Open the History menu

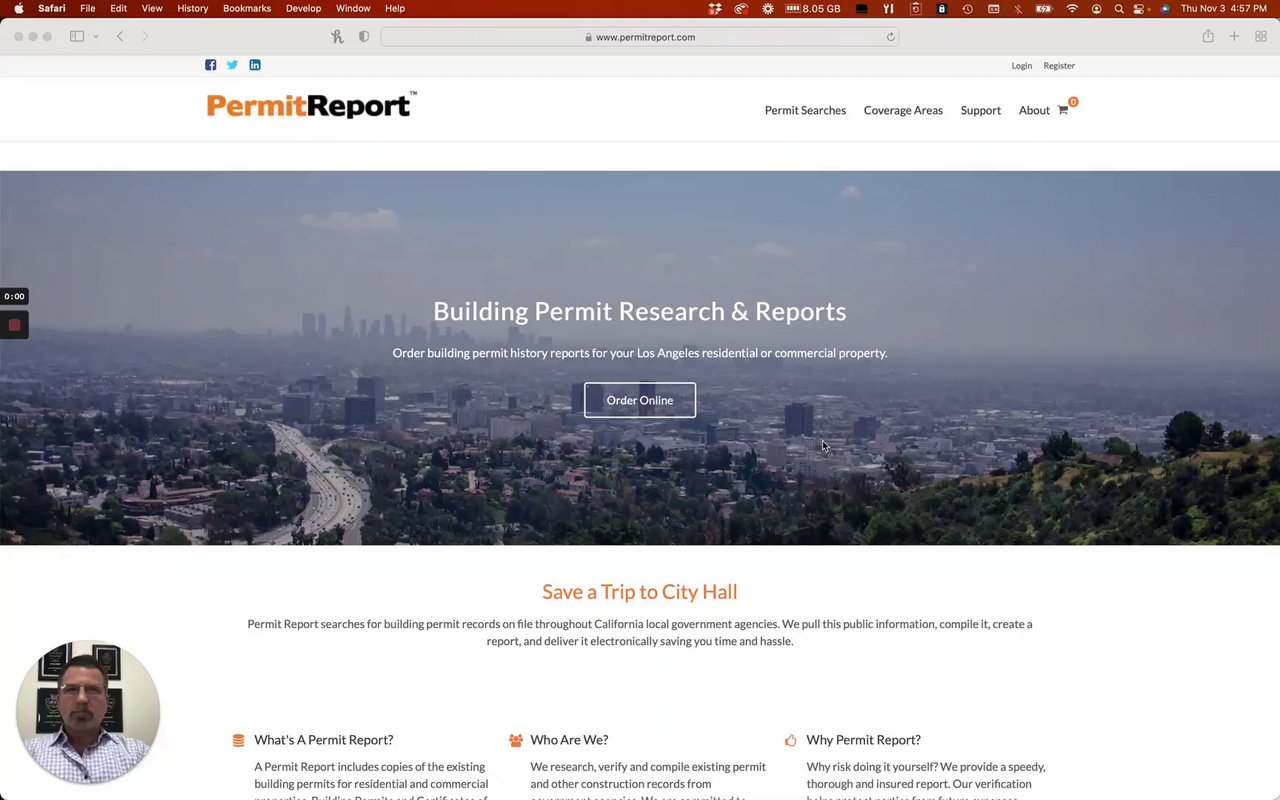point(192,8)
